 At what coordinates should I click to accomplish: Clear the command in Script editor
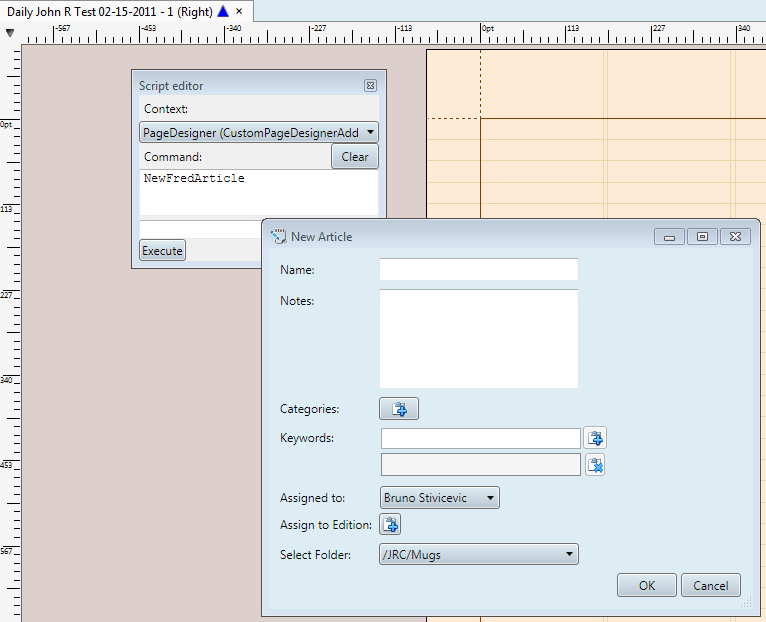tap(355, 157)
